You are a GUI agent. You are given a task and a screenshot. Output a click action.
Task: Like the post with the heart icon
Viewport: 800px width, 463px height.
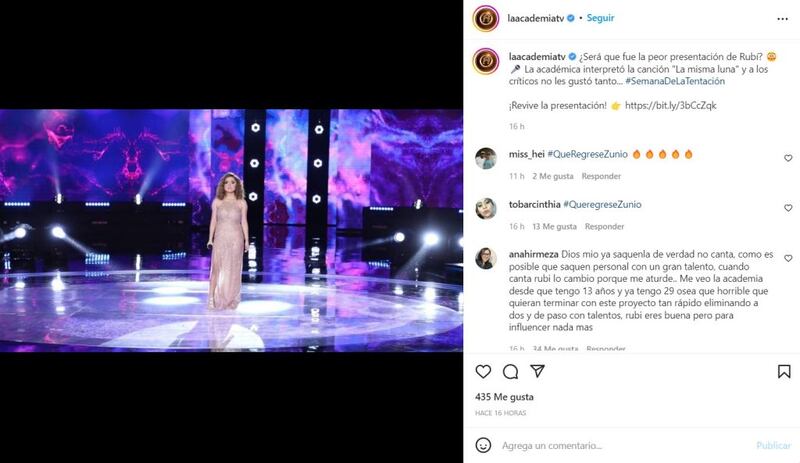[x=483, y=372]
